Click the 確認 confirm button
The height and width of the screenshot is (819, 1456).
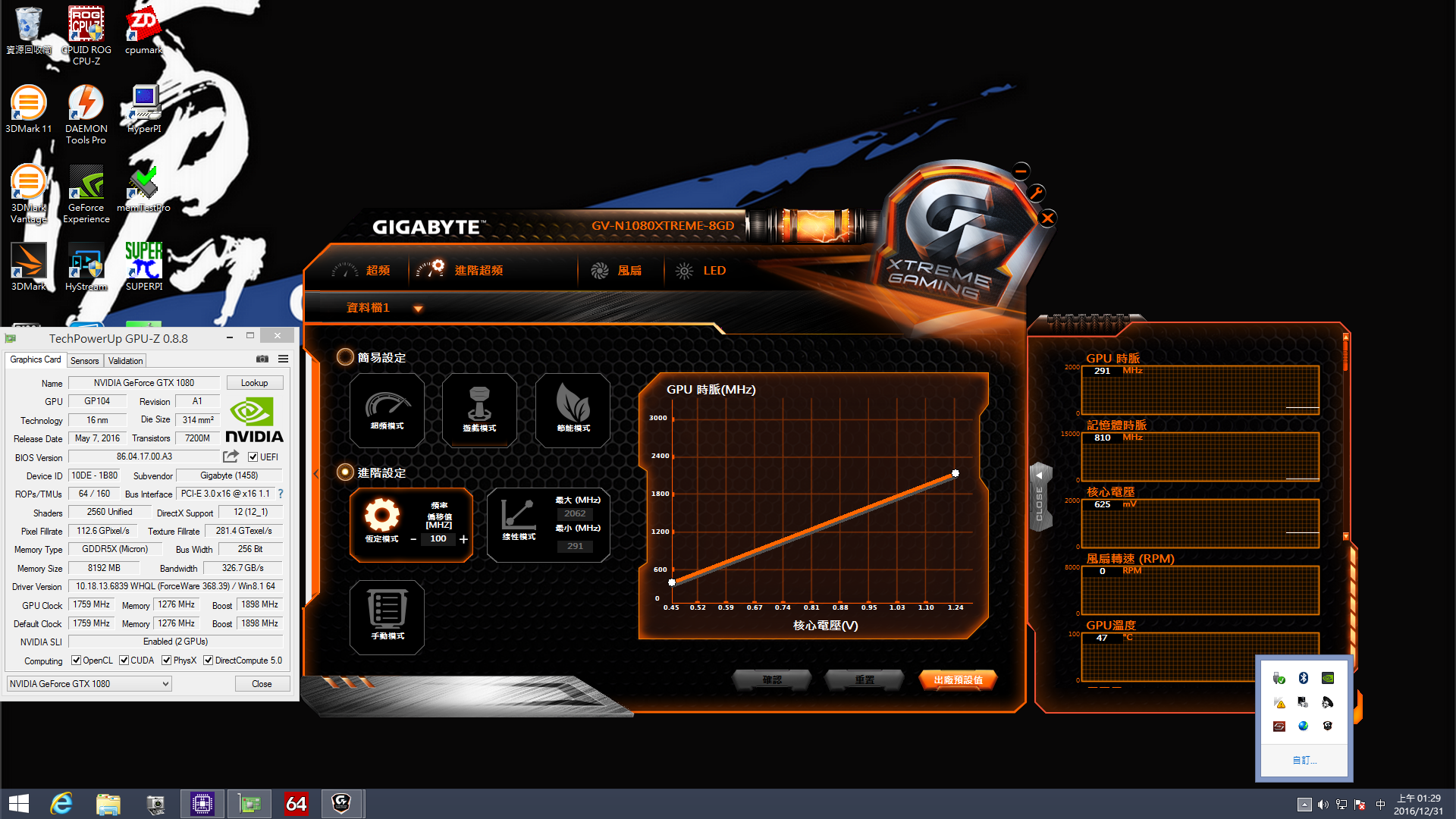click(x=772, y=680)
